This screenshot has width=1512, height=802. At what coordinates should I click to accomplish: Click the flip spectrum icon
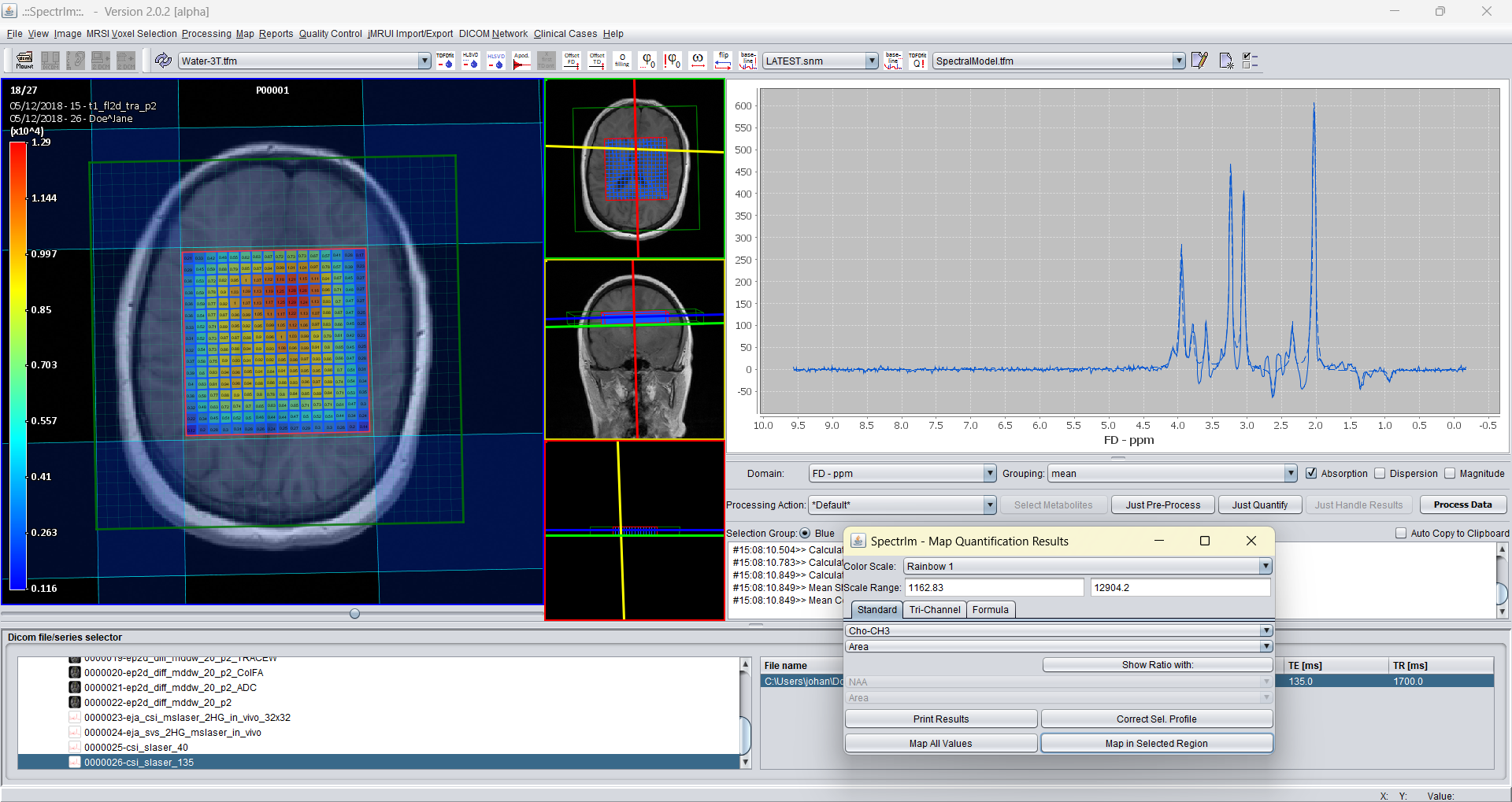(x=723, y=61)
